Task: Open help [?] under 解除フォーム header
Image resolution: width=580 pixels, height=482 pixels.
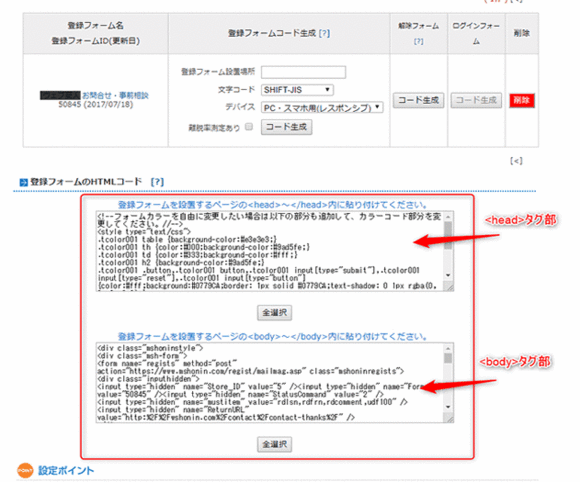Action: click(x=418, y=41)
